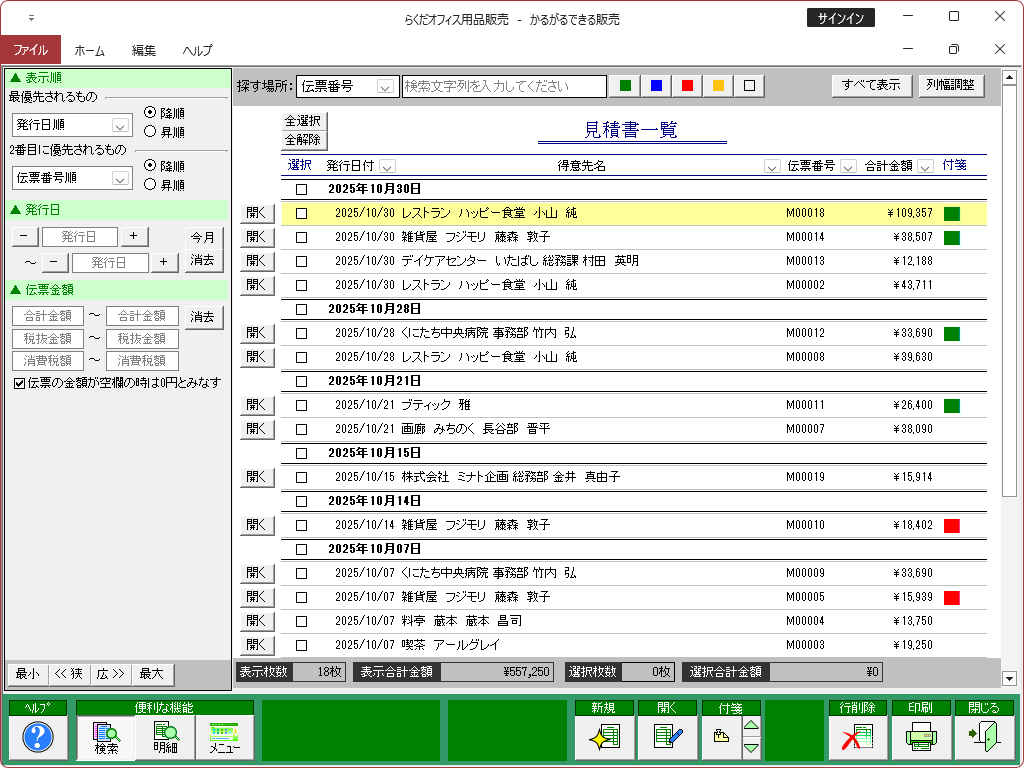Select 昇順 radio for 発行日順 sort

tap(150, 131)
